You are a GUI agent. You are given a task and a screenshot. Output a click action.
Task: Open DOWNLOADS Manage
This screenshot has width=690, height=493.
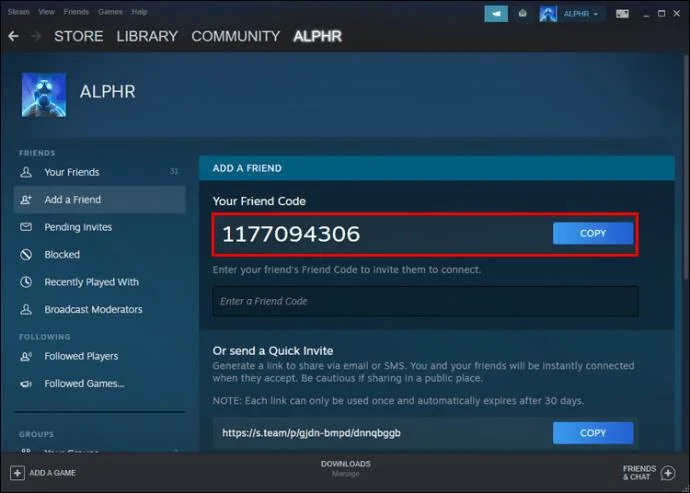(345, 468)
